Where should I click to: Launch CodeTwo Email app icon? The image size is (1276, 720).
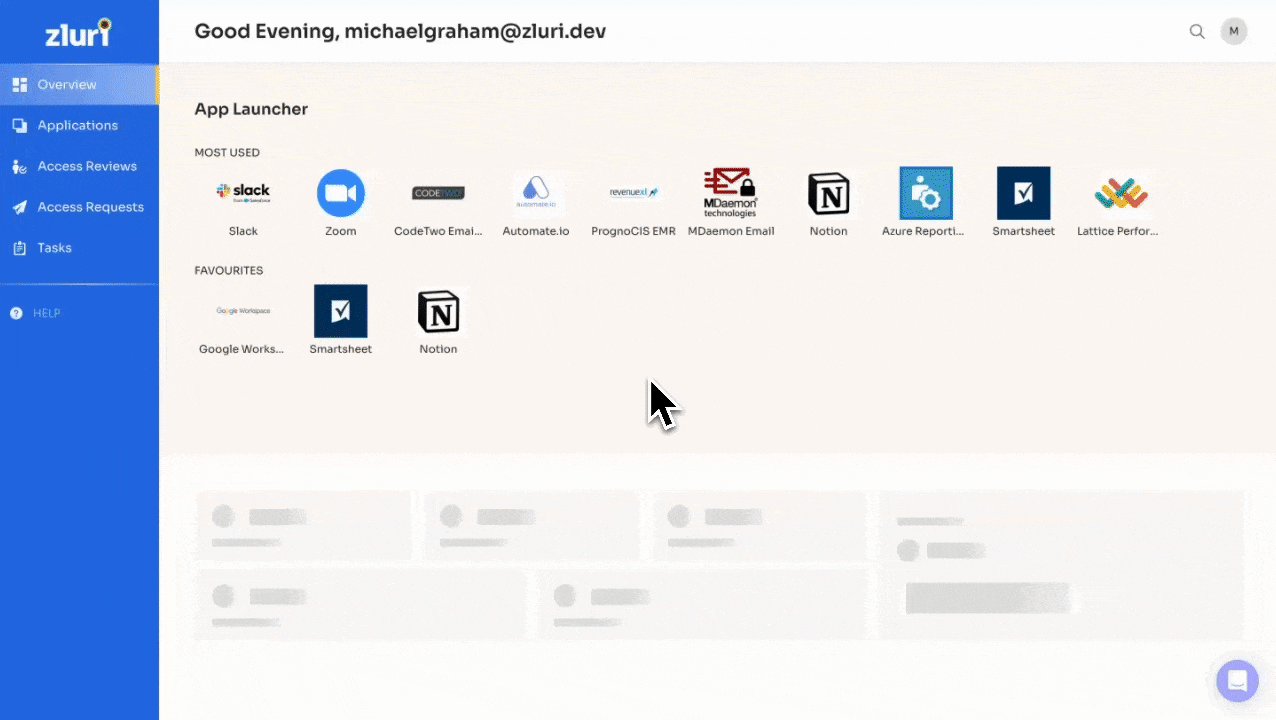(438, 193)
